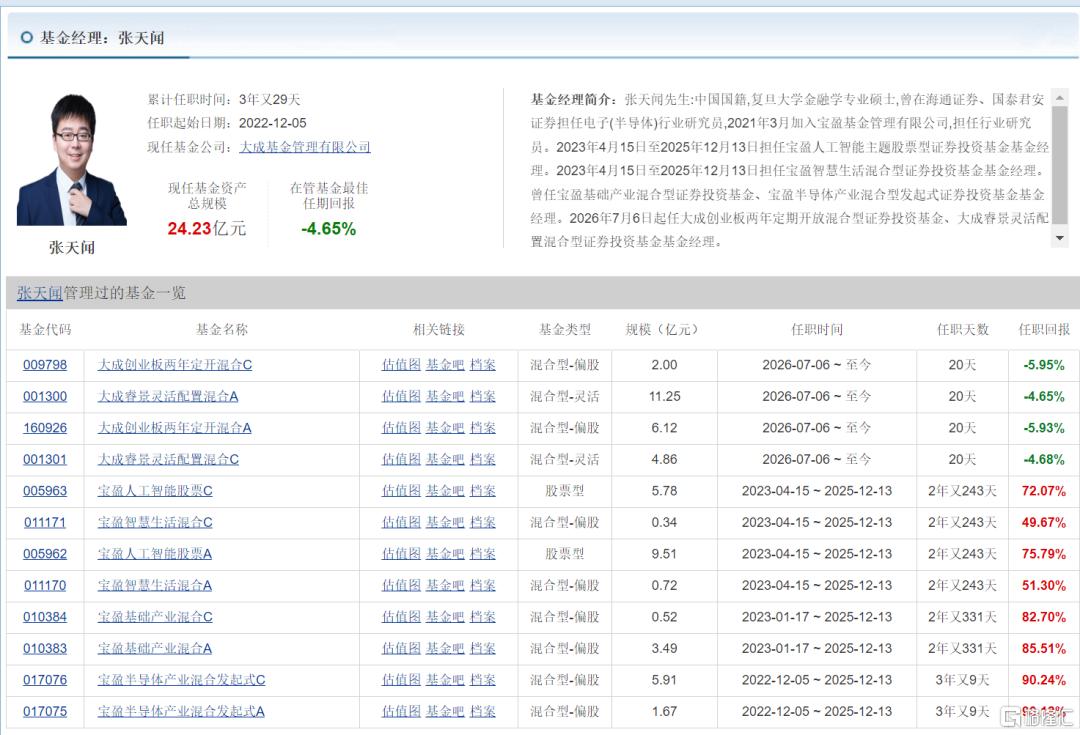Open fund 宝盈半导体产业混合发起式C
This screenshot has width=1080, height=735.
pos(181,680)
